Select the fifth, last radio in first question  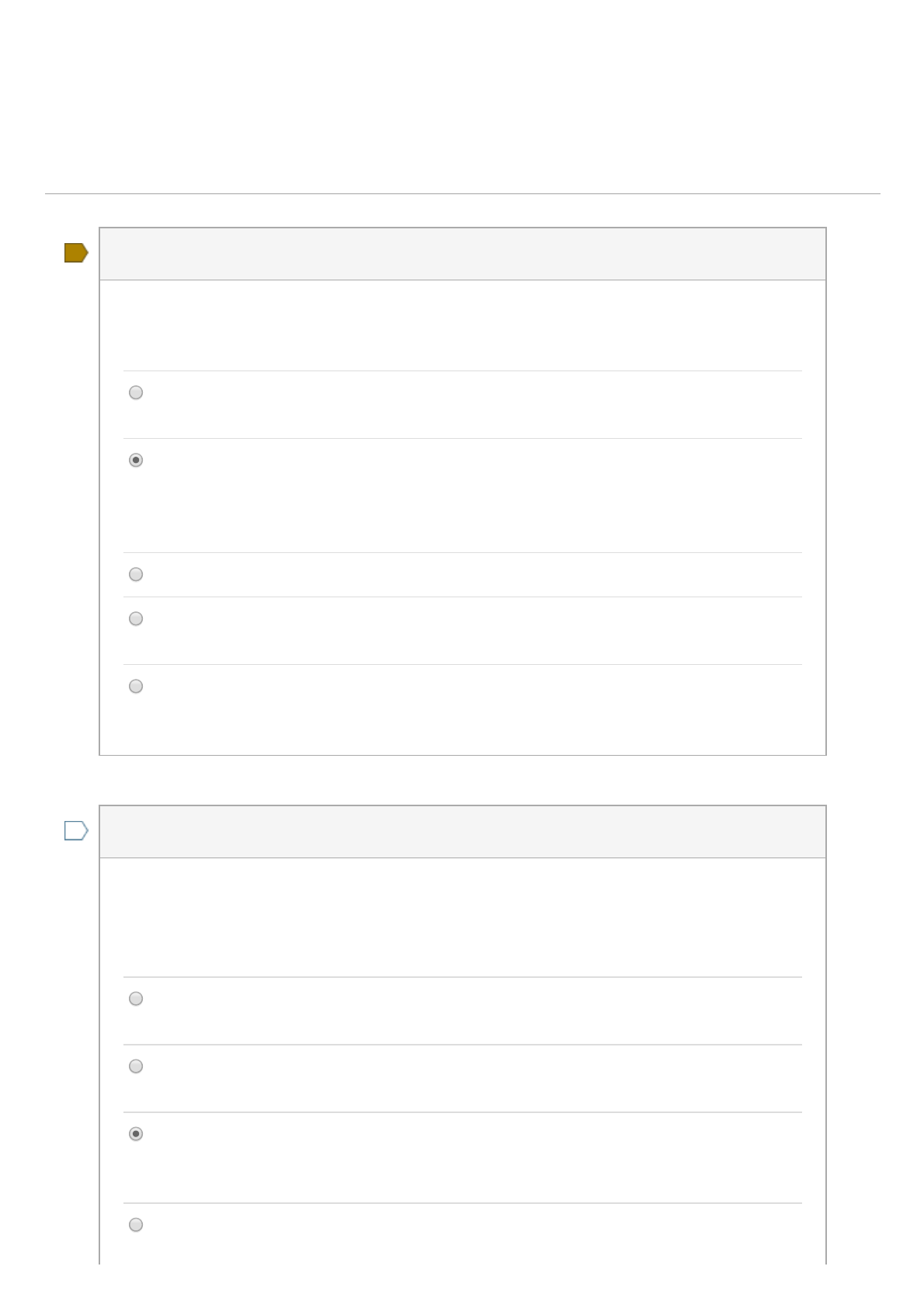coord(136,687)
